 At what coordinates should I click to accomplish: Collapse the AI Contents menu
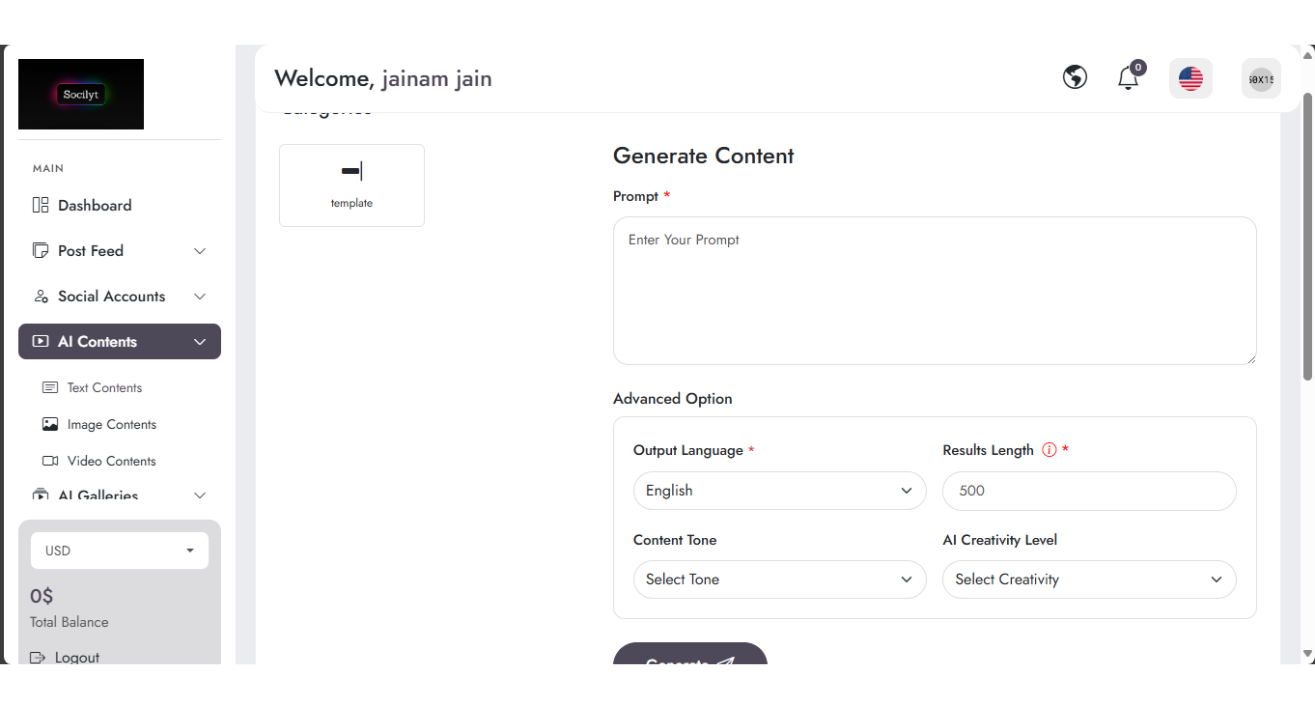[x=120, y=341]
